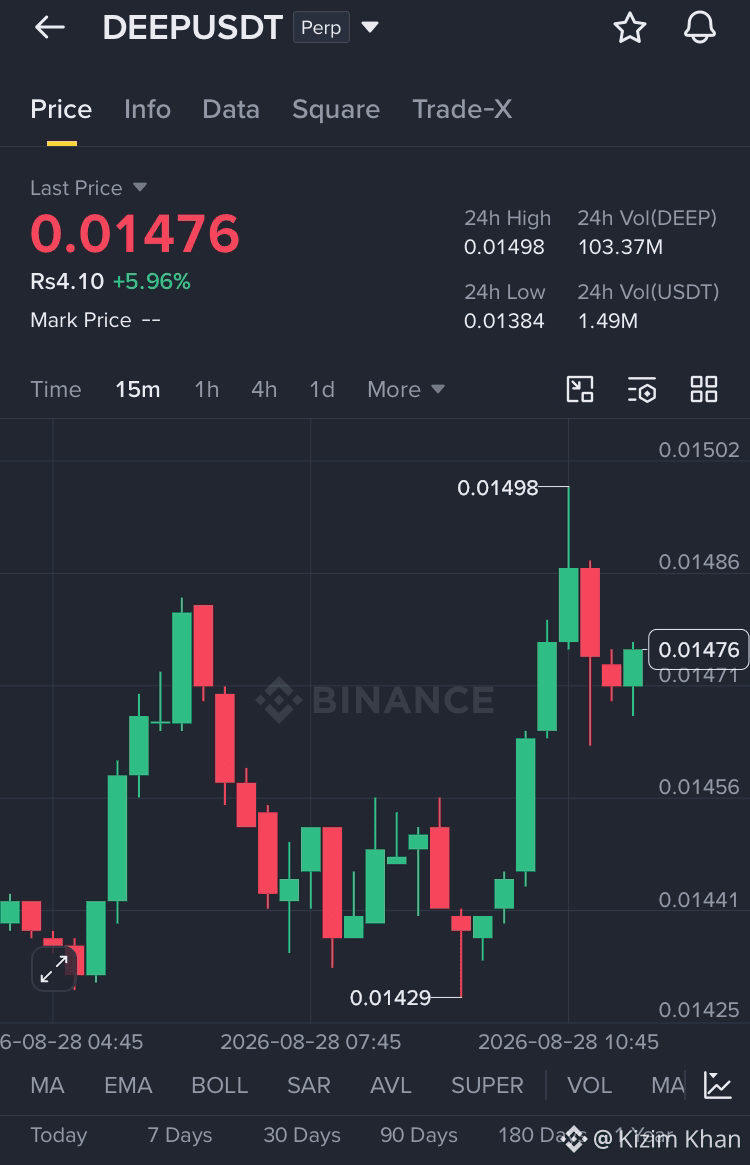Open the DEEPUSDT pair selector dropdown arrow

(x=369, y=27)
